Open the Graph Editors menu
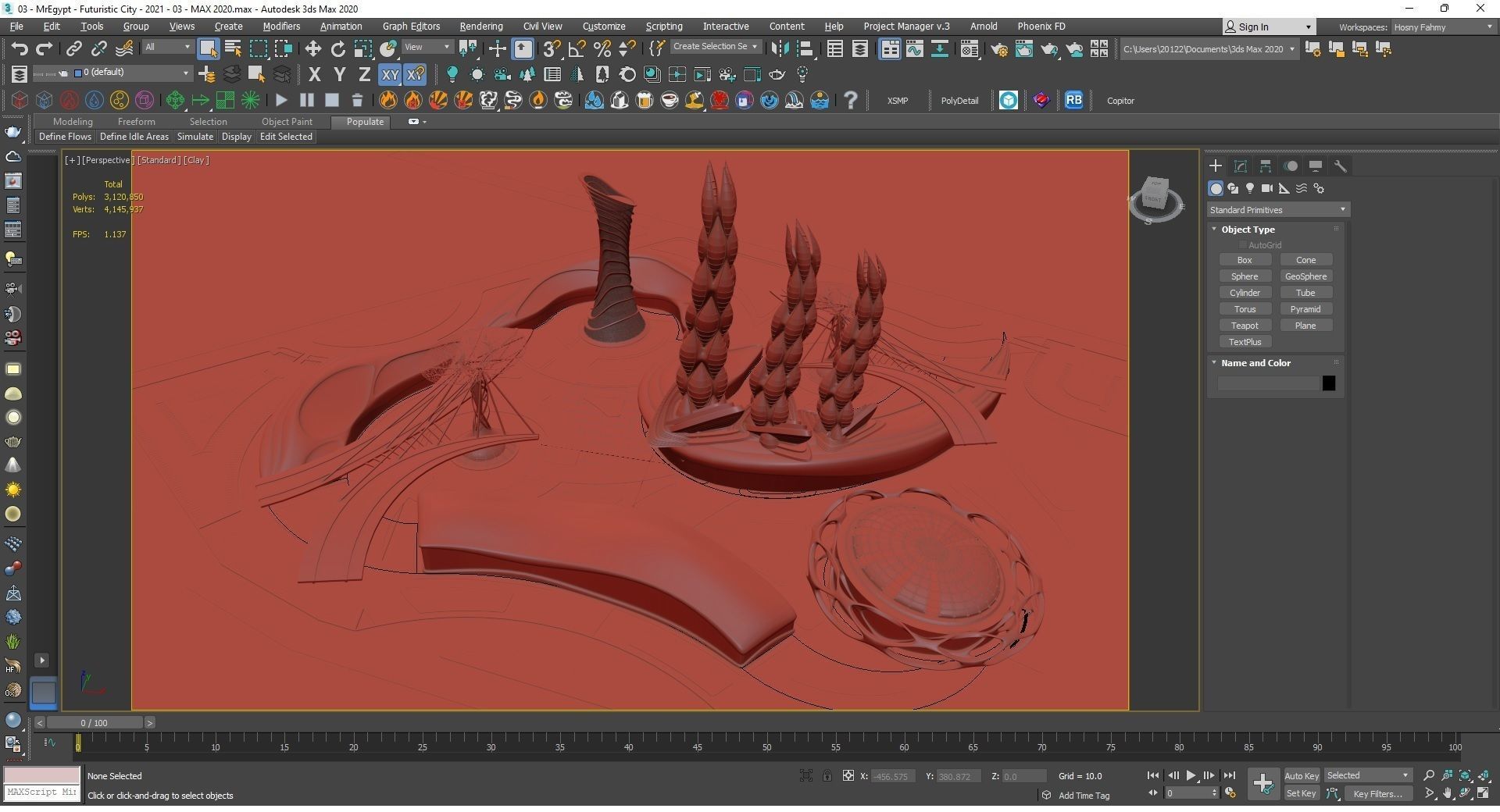This screenshot has height=812, width=1500. (x=411, y=27)
